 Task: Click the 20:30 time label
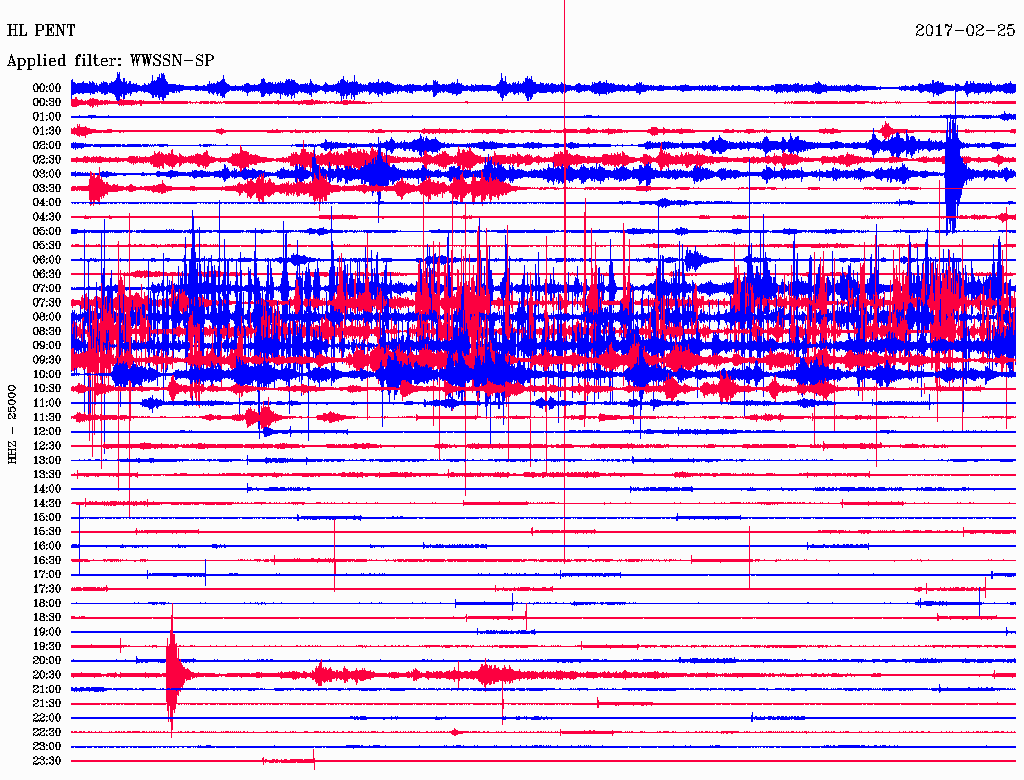[47, 675]
